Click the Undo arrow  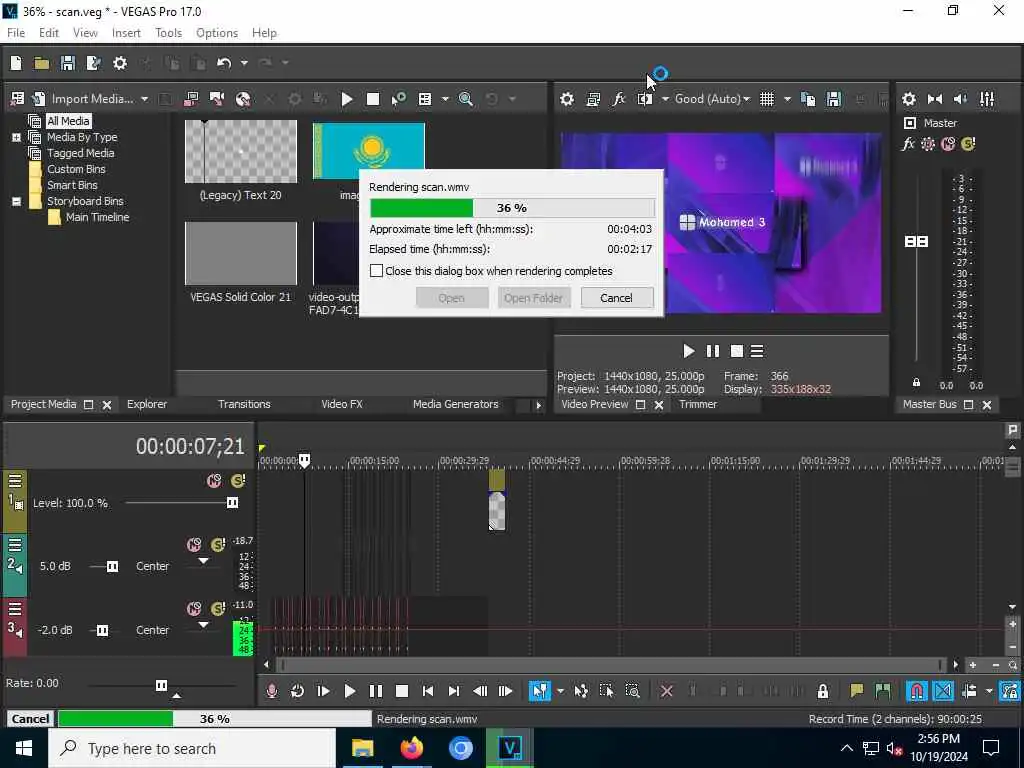pyautogui.click(x=224, y=63)
